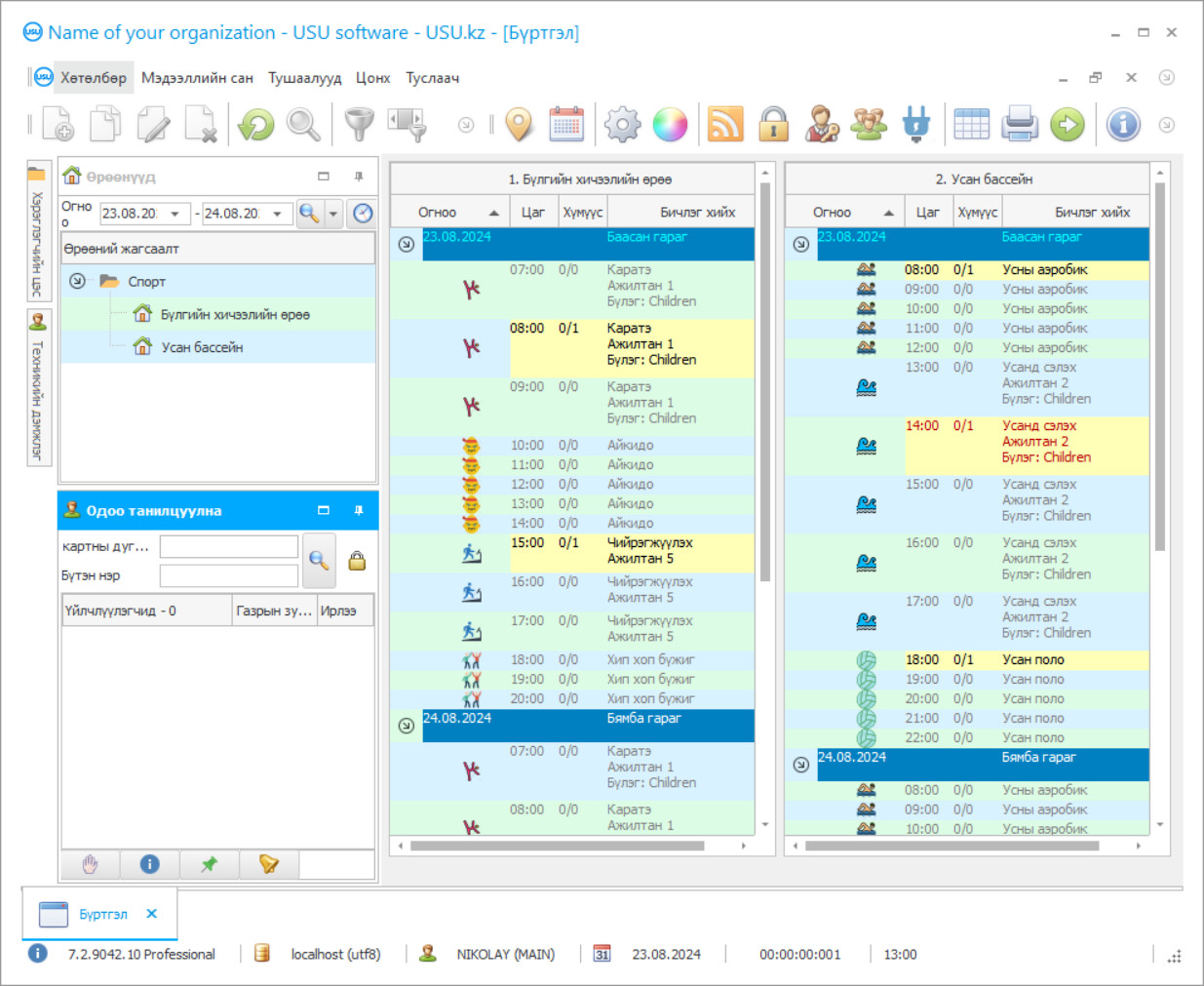Click the padlock toolbar icon
The height and width of the screenshot is (986, 1204).
(774, 125)
